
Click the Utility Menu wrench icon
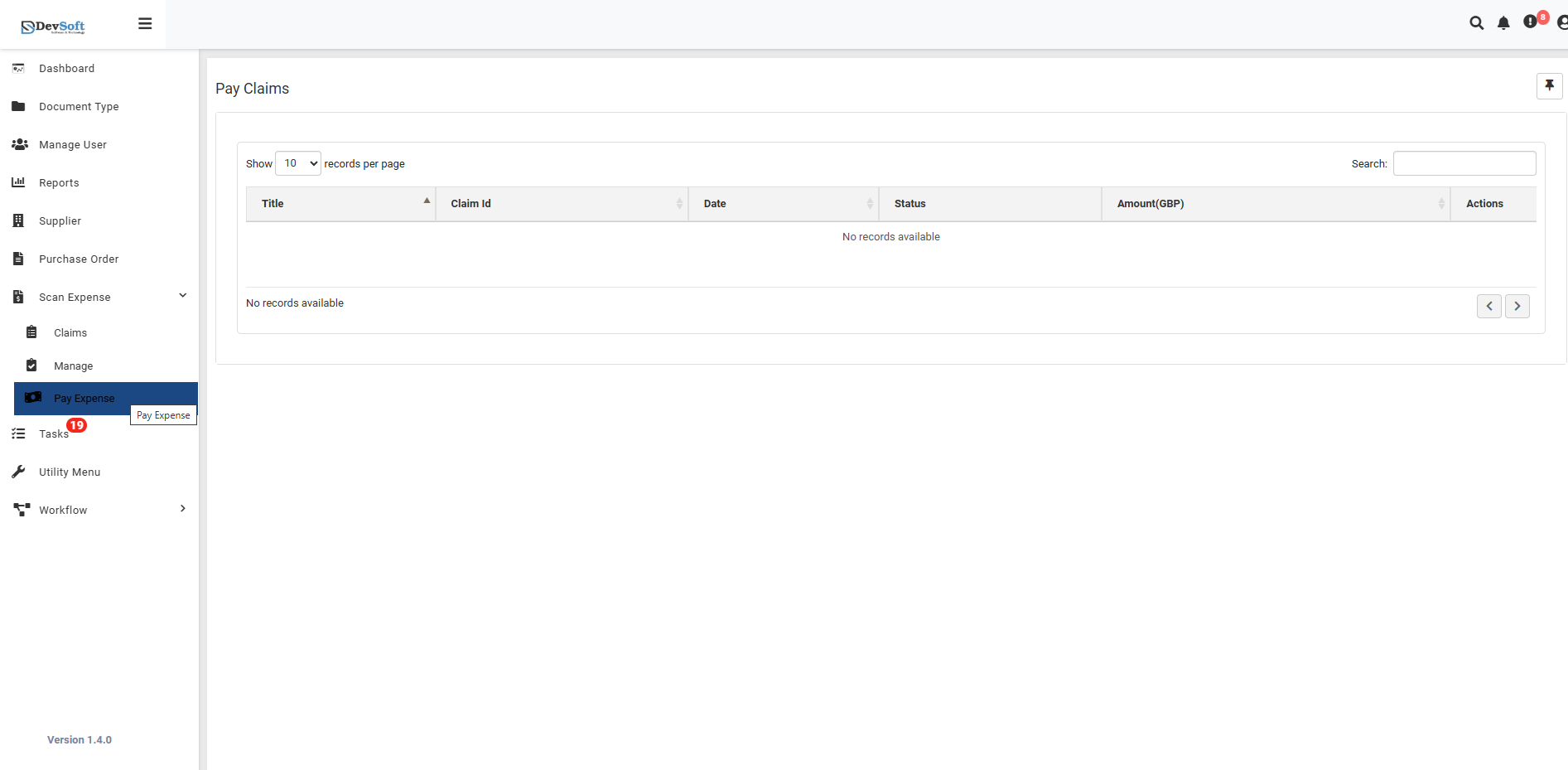pos(18,472)
